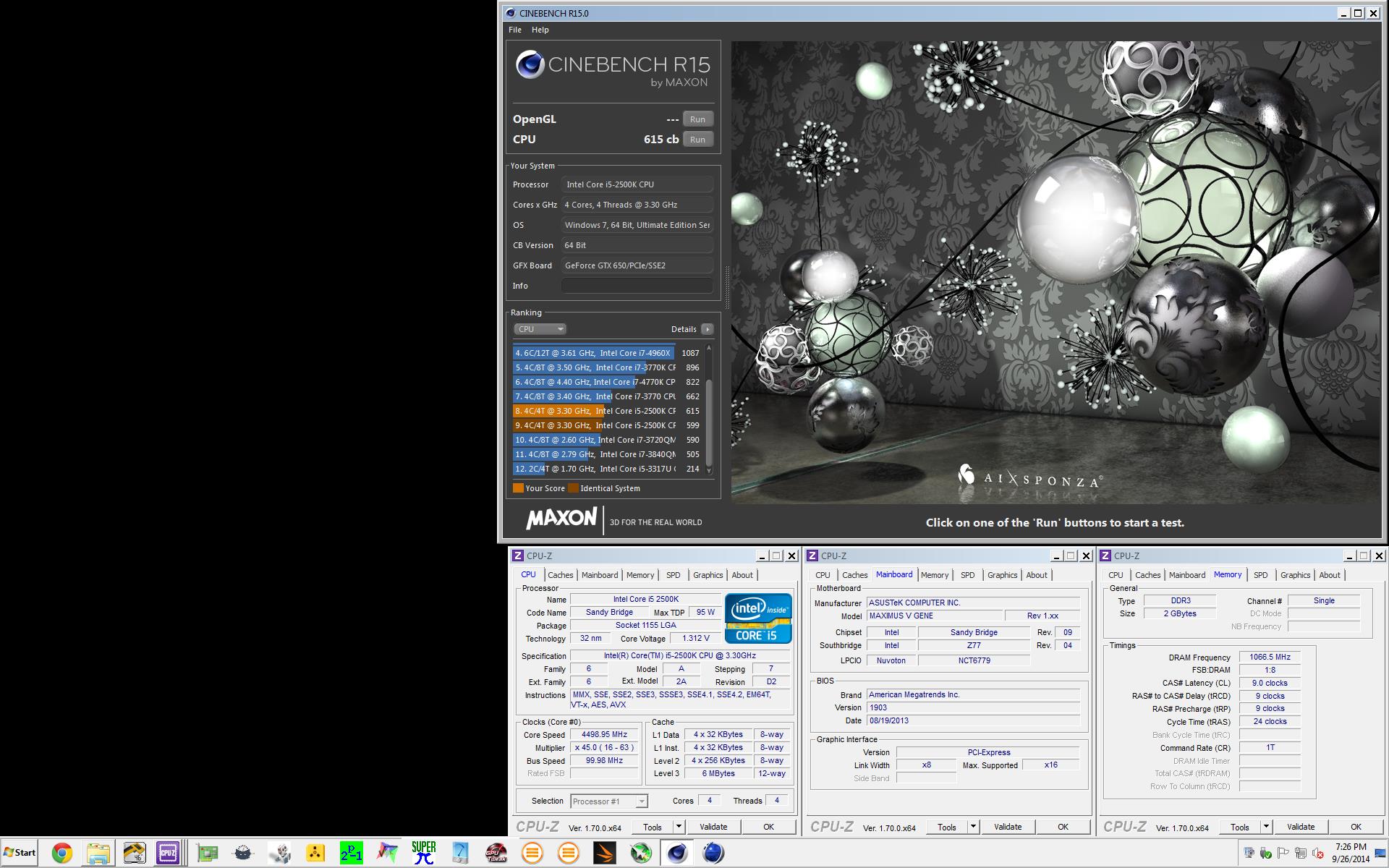Select ranking row 8 i5-2500K scoring 615
The width and height of the screenshot is (1389, 868).
pyautogui.click(x=606, y=411)
